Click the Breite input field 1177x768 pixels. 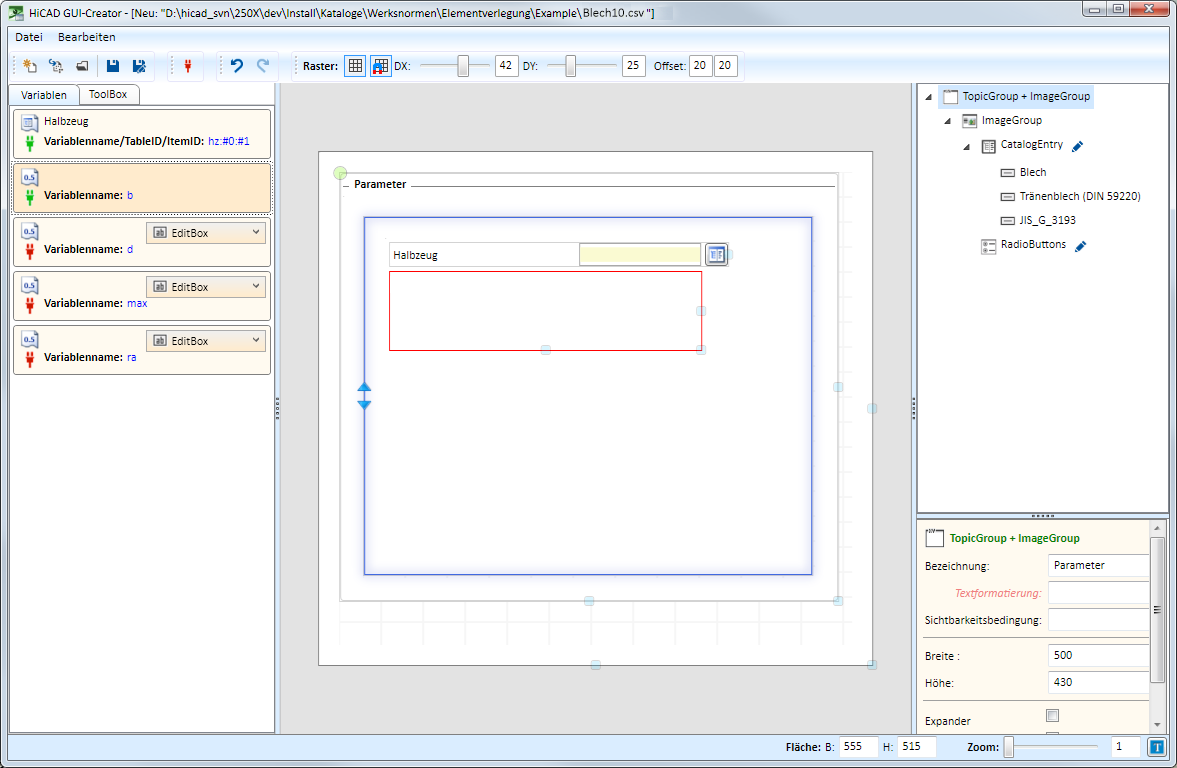(1097, 655)
